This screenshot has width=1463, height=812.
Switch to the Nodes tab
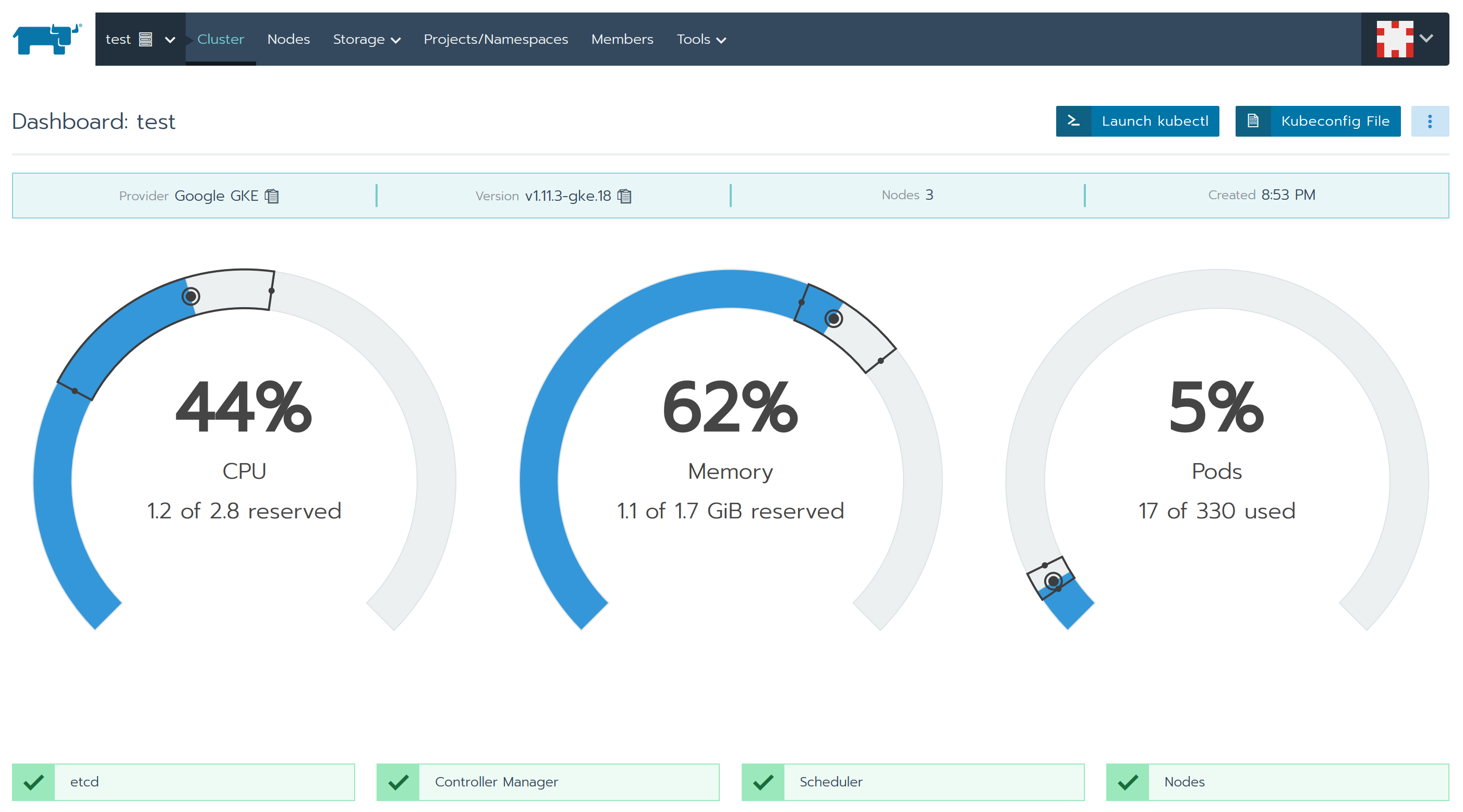pos(288,39)
